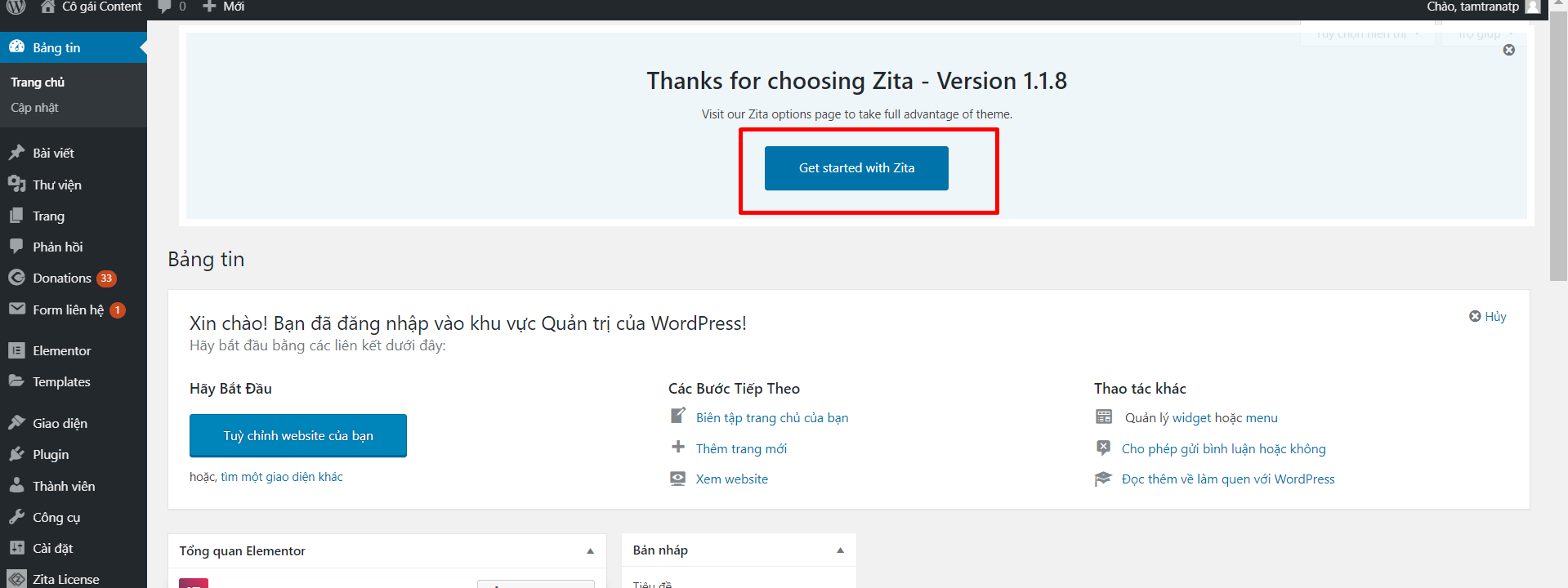Click the Elementor icon in sidebar
The height and width of the screenshot is (588, 1568).
tap(16, 350)
